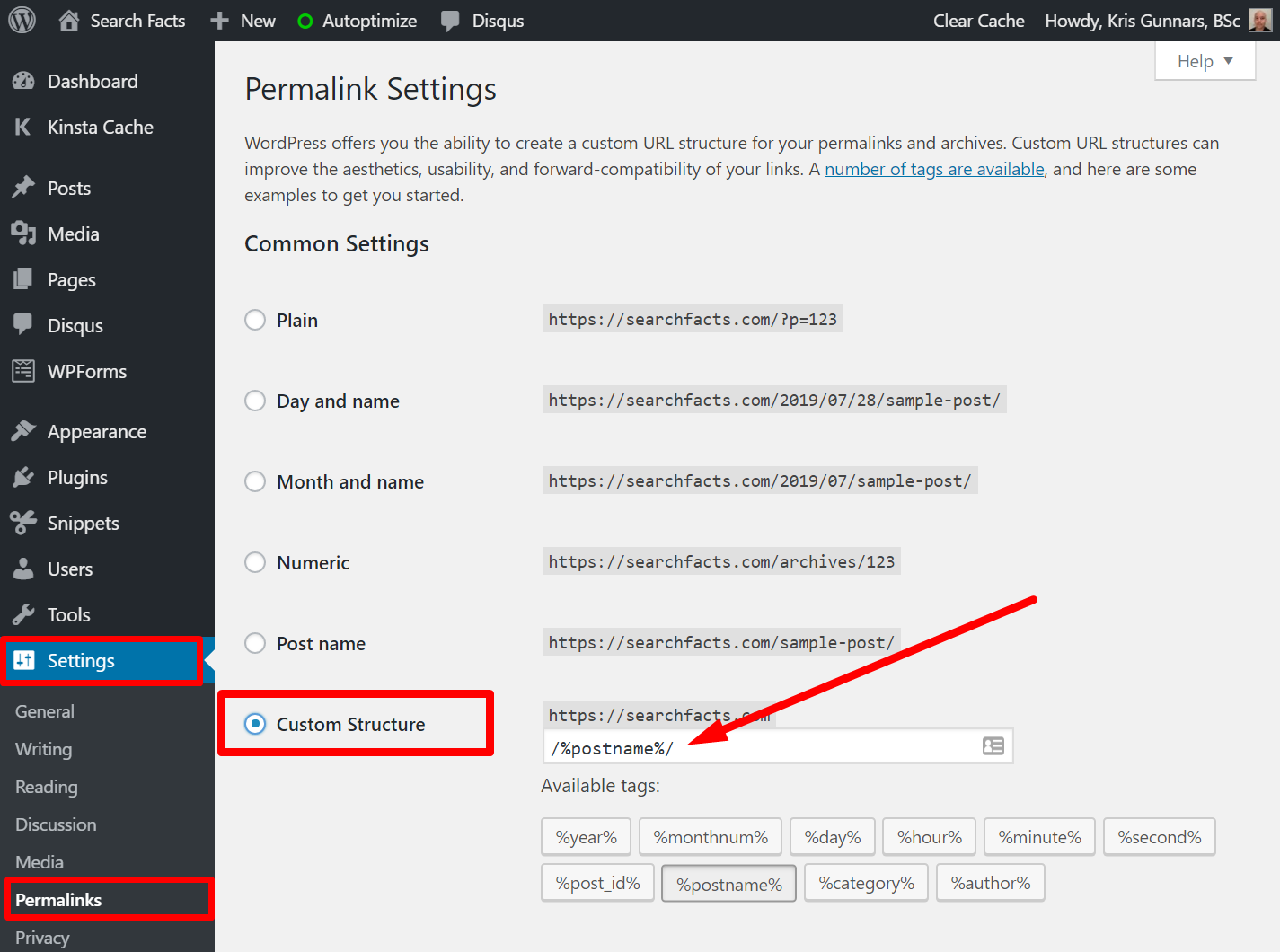Open the Plugins icon in sidebar
The image size is (1280, 952).
(x=24, y=477)
